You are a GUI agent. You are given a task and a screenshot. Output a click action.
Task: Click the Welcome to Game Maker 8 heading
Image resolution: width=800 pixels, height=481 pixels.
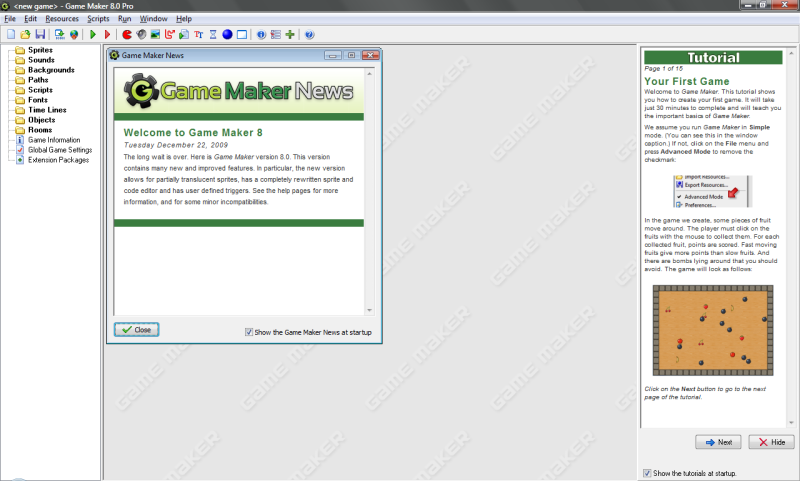193,133
